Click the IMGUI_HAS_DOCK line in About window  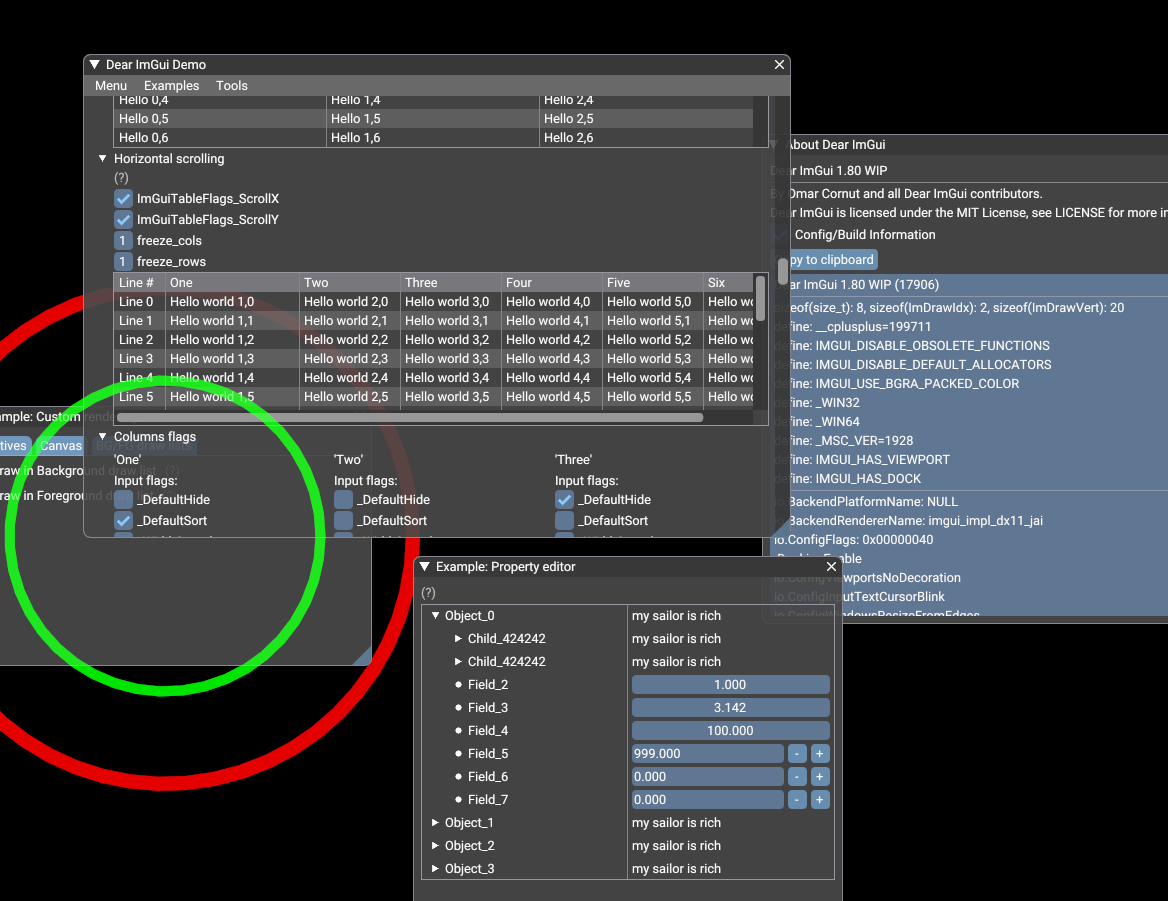(848, 479)
